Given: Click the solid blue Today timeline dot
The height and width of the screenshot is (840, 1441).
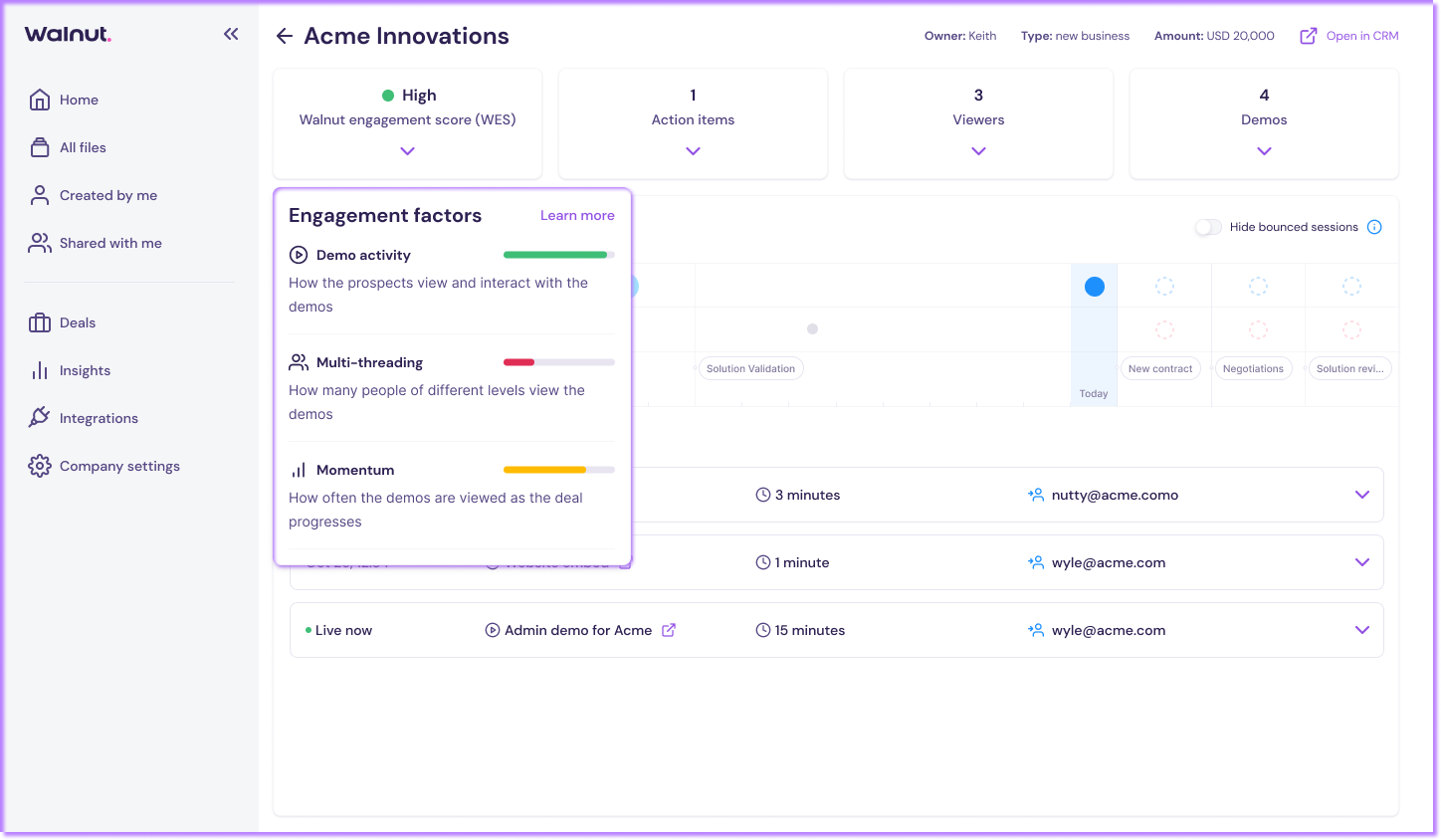Looking at the screenshot, I should (1095, 287).
